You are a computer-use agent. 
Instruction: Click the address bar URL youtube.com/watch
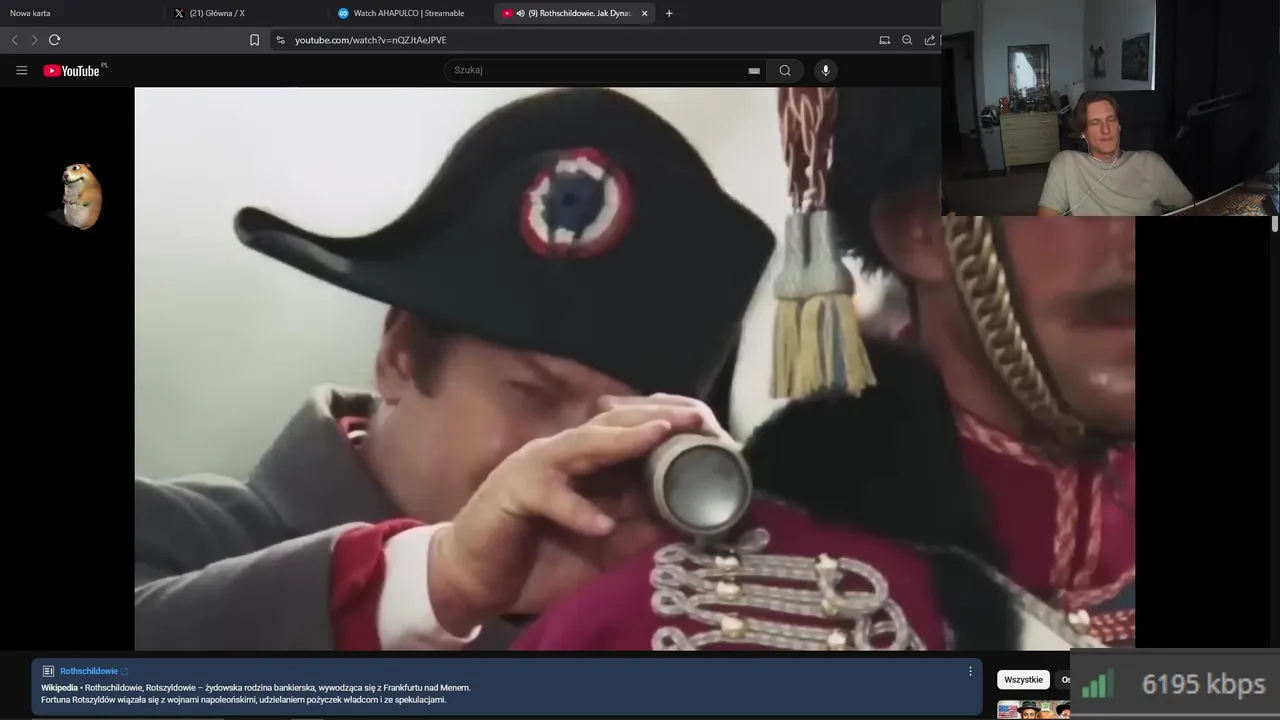point(371,40)
